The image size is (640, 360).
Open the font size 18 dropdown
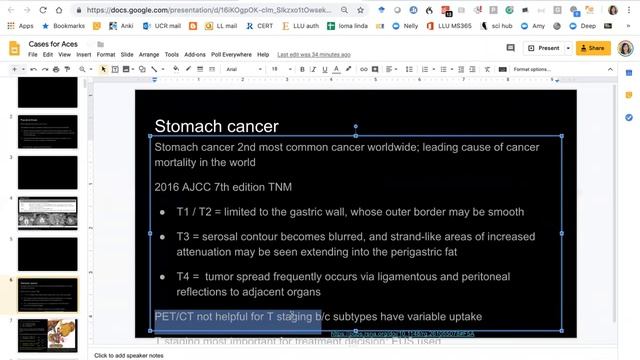(282, 69)
